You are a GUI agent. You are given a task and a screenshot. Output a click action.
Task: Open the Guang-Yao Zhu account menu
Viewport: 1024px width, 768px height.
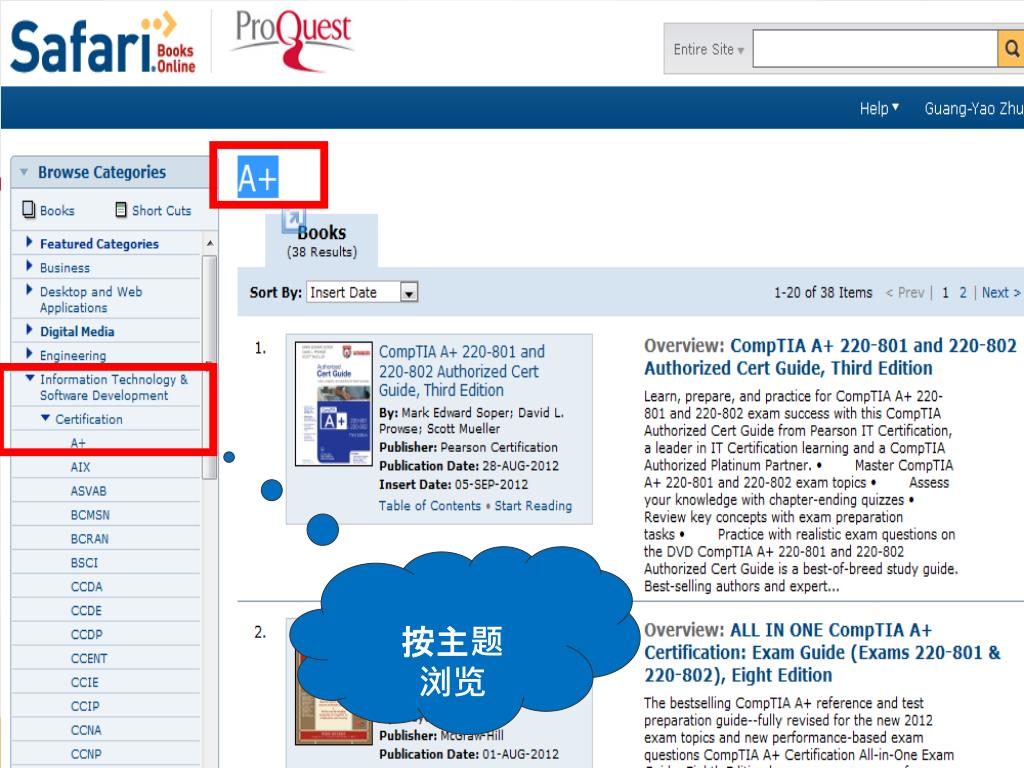(973, 108)
